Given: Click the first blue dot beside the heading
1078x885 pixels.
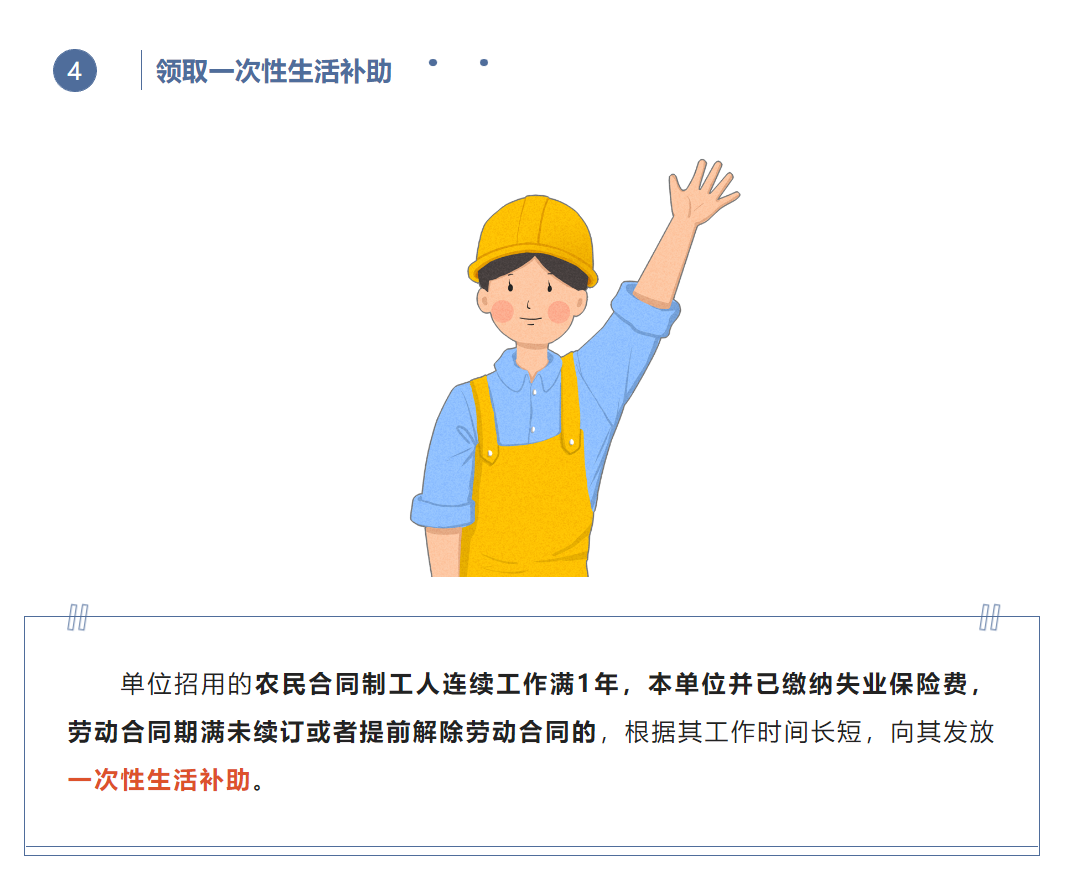Looking at the screenshot, I should pos(432,63).
